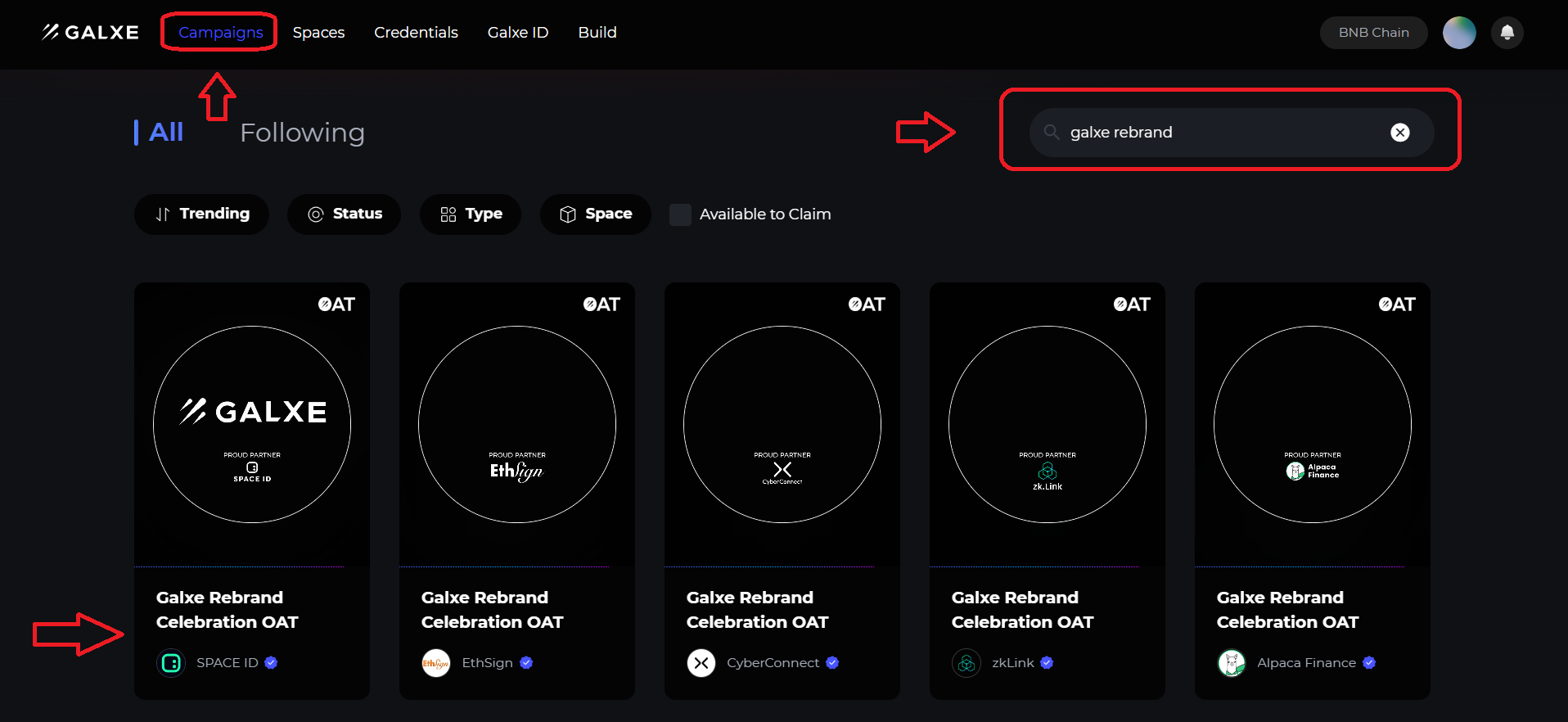Open the Campaigns tab
Image resolution: width=1568 pixels, height=722 pixels.
click(x=221, y=32)
